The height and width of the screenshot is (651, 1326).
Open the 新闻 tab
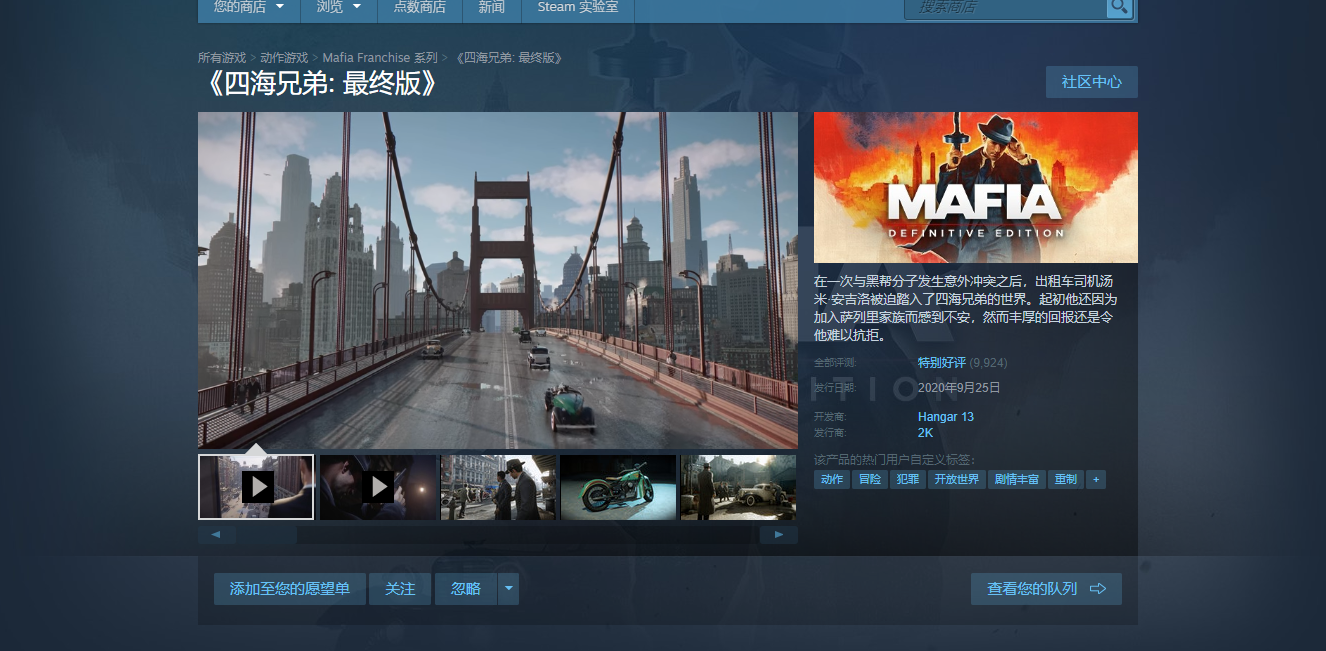tap(491, 8)
